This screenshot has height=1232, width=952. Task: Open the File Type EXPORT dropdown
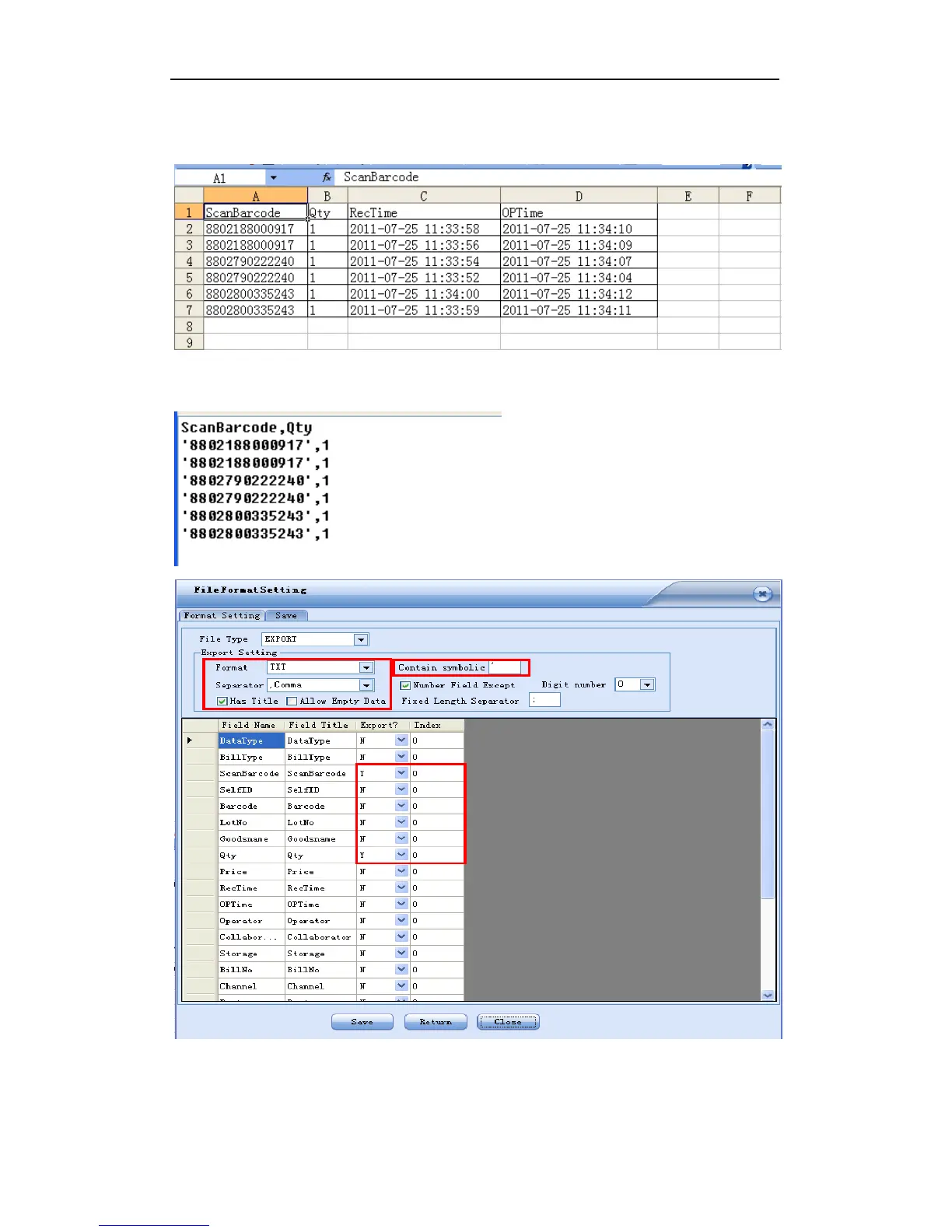[x=361, y=639]
